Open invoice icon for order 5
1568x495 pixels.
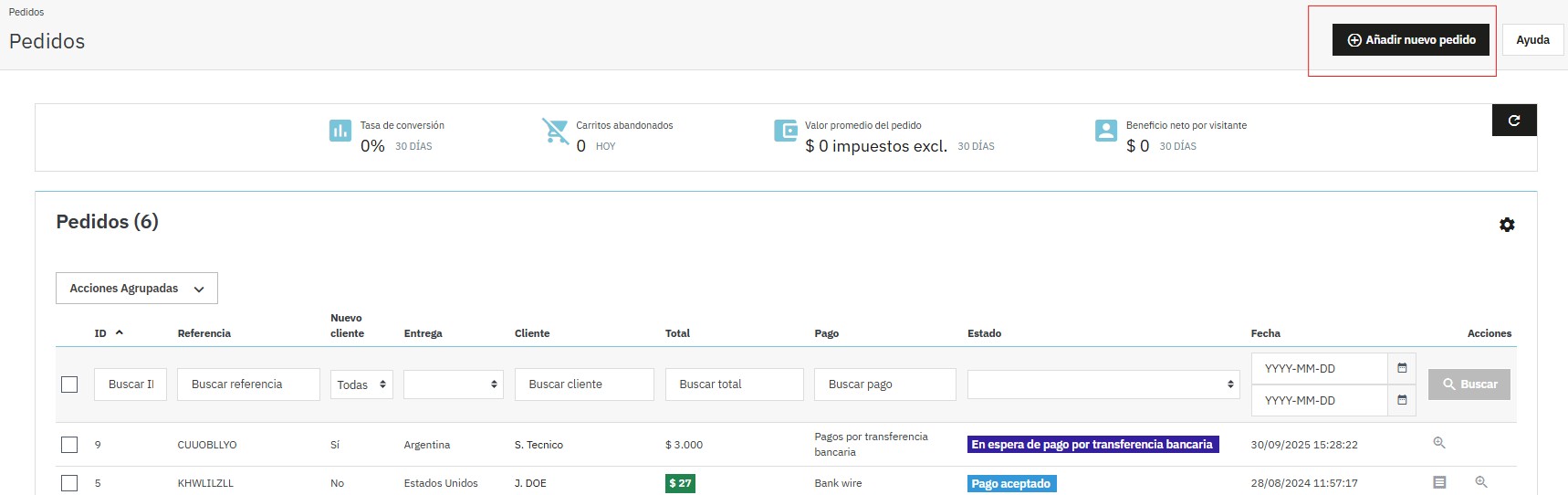(x=1439, y=482)
